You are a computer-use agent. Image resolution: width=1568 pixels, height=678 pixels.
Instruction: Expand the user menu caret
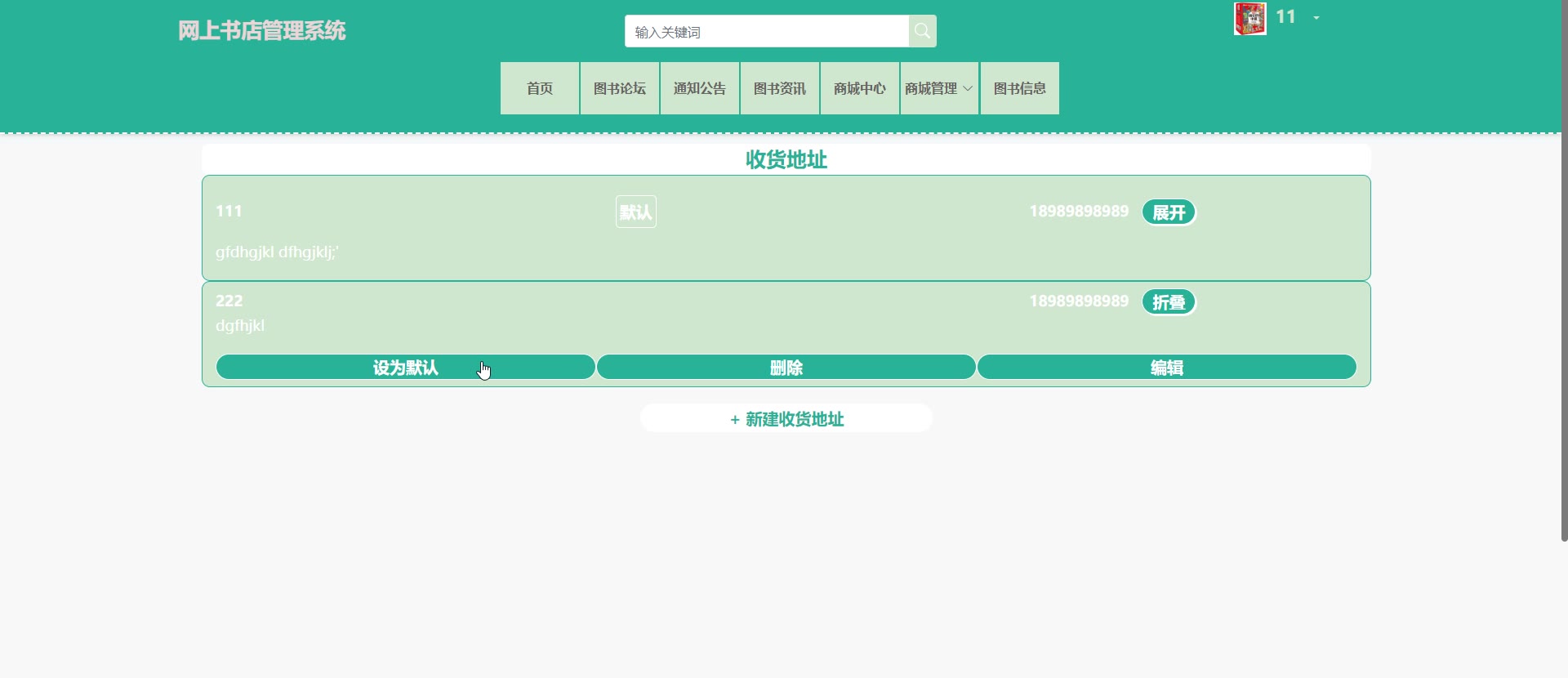point(1316,17)
